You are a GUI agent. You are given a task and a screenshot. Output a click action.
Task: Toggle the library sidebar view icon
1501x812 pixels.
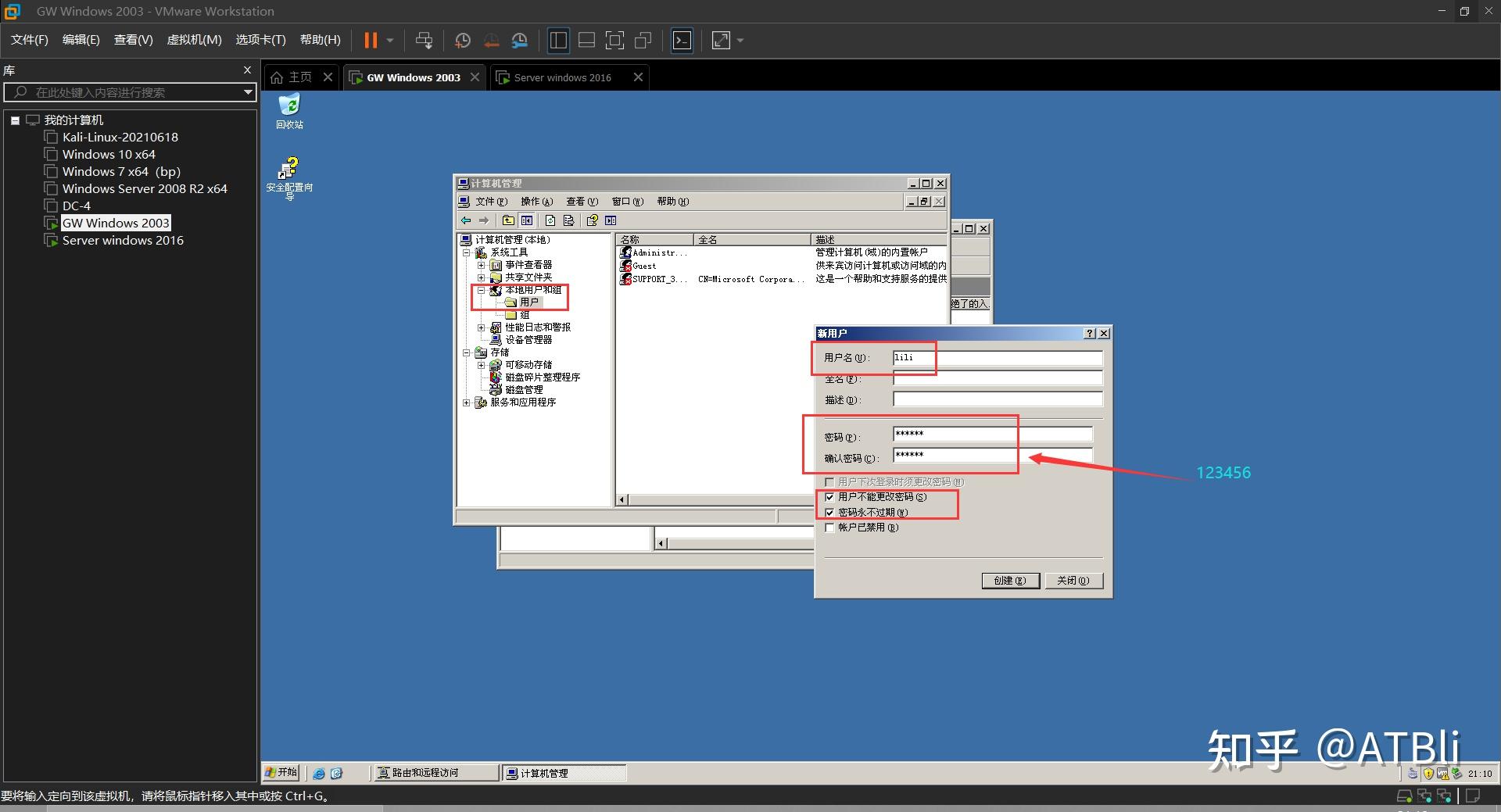(558, 40)
